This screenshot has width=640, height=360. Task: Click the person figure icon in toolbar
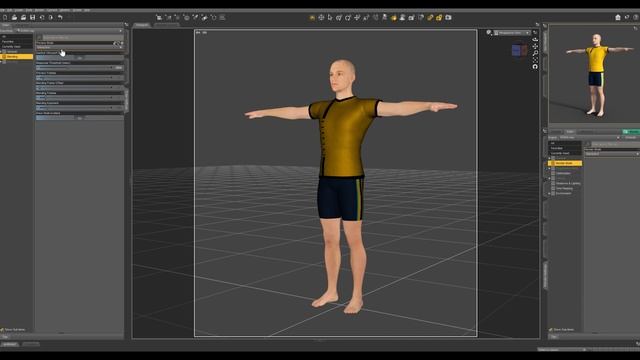402,18
